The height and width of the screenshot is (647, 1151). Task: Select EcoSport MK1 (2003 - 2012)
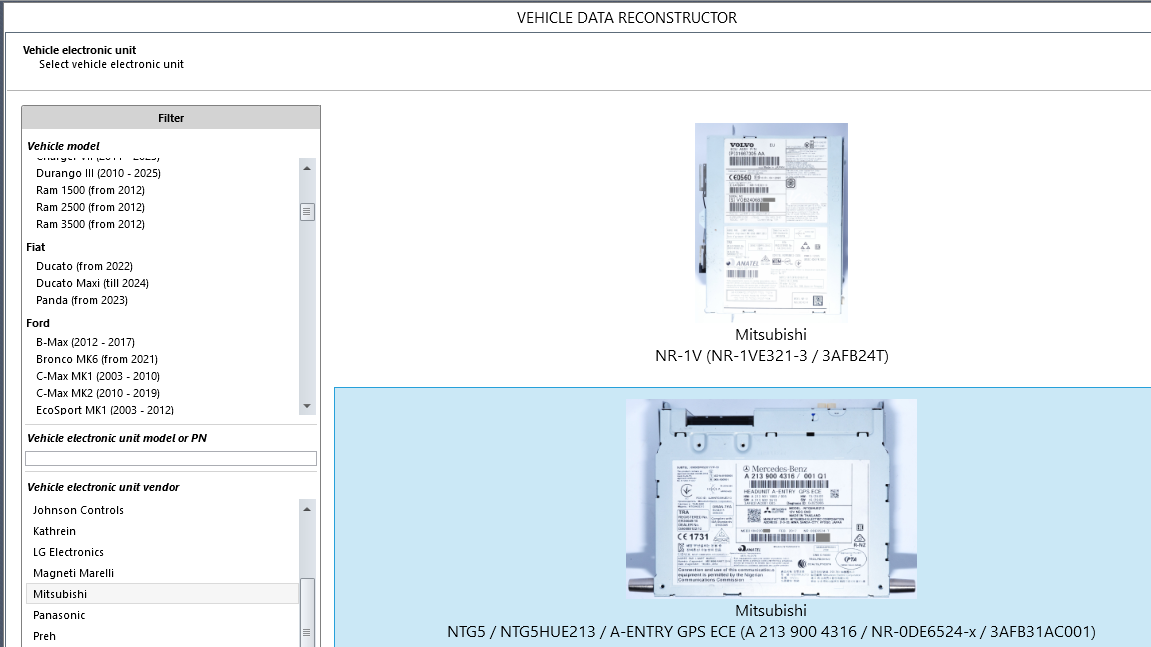coord(104,410)
